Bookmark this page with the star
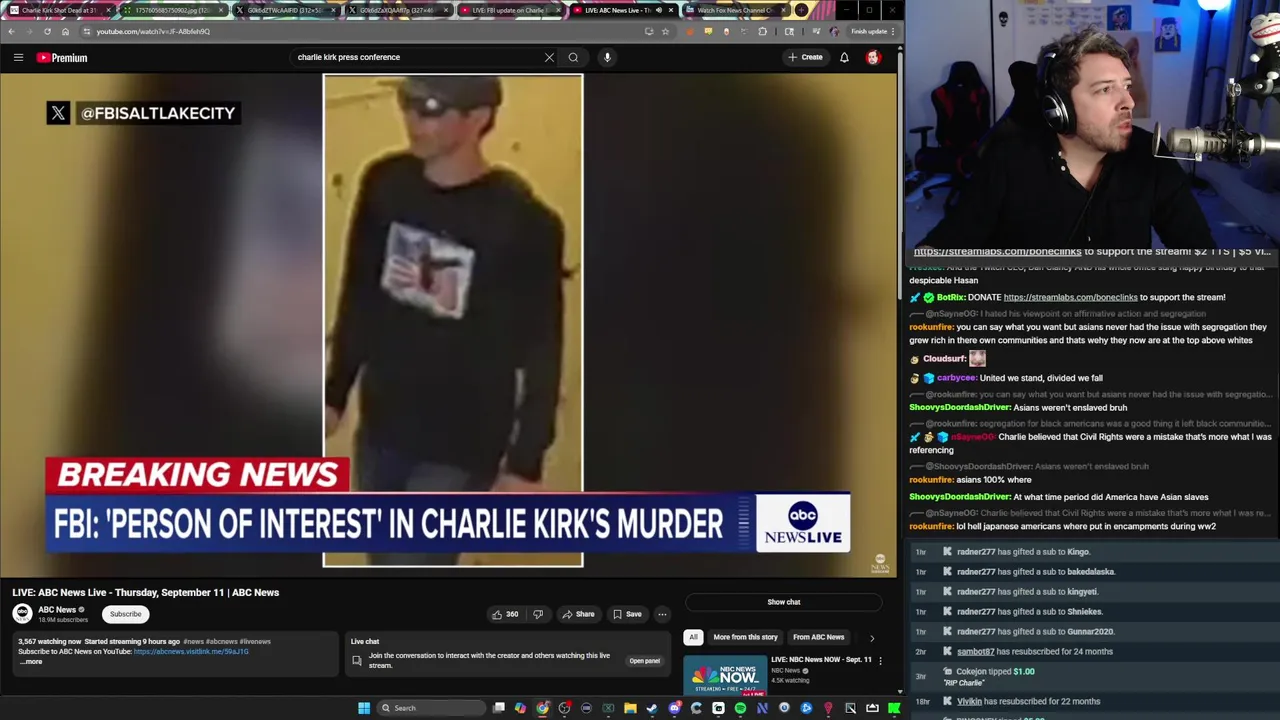Image resolution: width=1280 pixels, height=720 pixels. (x=665, y=31)
